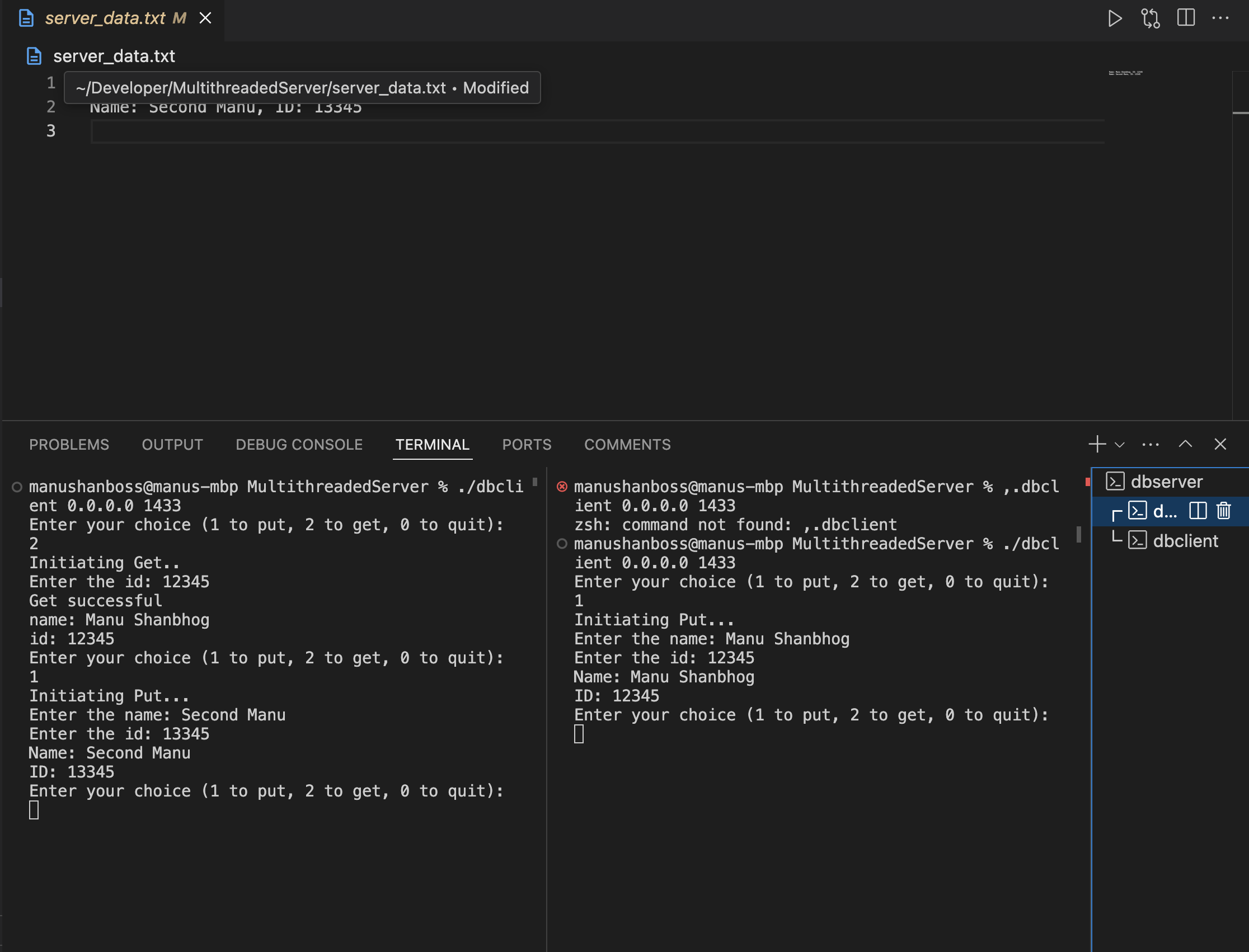Select the bottom dbclient terminal entry

pyautogui.click(x=1171, y=540)
